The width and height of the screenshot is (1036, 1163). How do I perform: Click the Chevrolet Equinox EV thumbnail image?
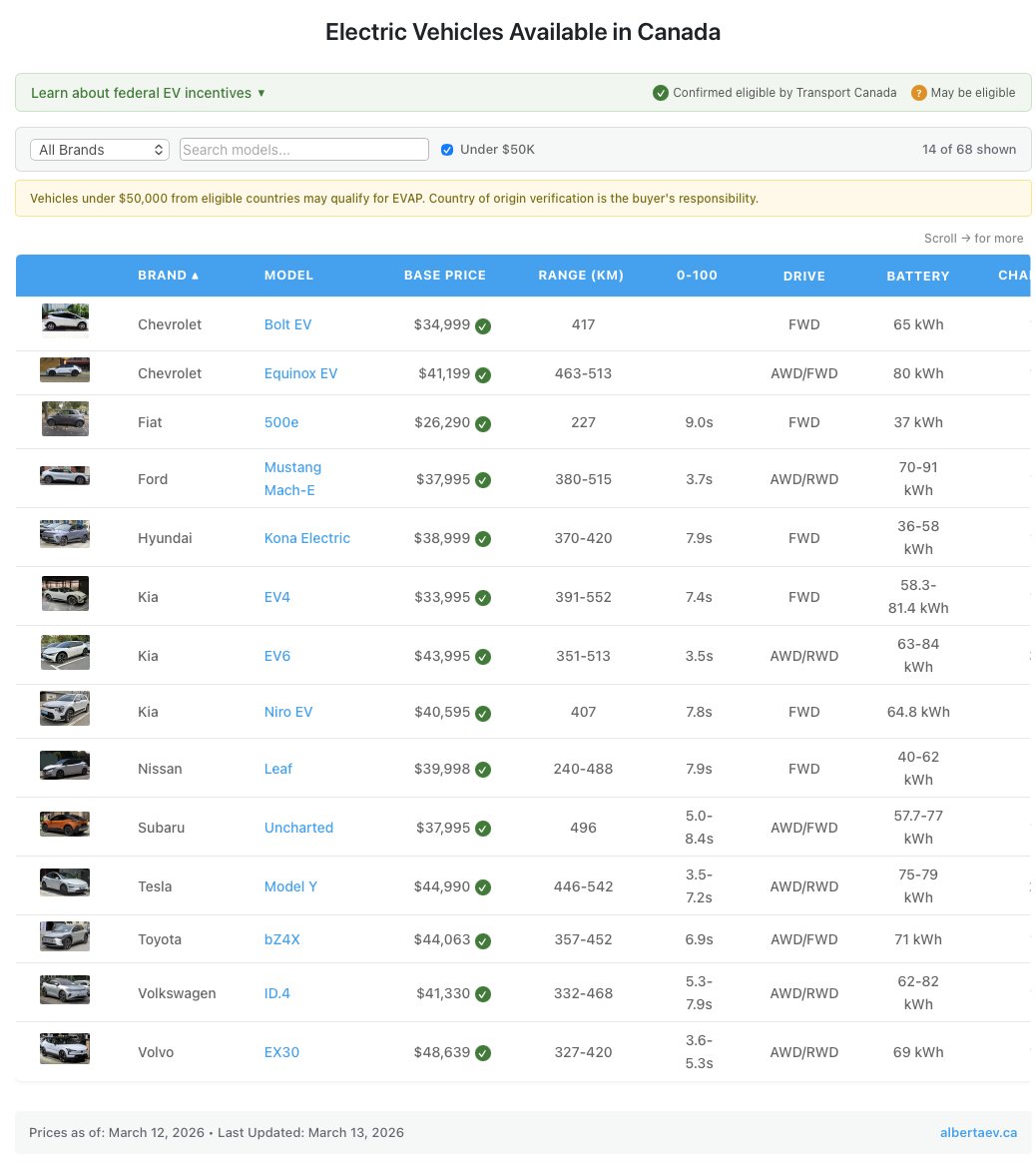(x=65, y=370)
